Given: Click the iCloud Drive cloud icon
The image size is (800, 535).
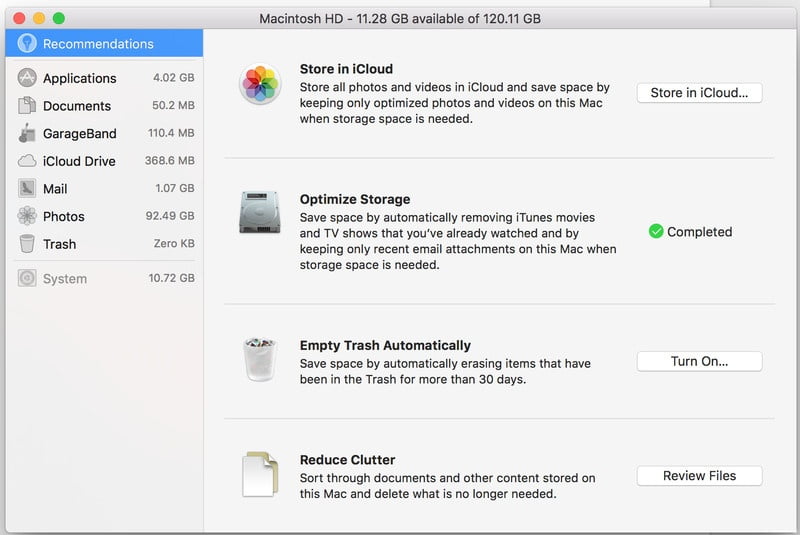Looking at the screenshot, I should click(x=27, y=161).
